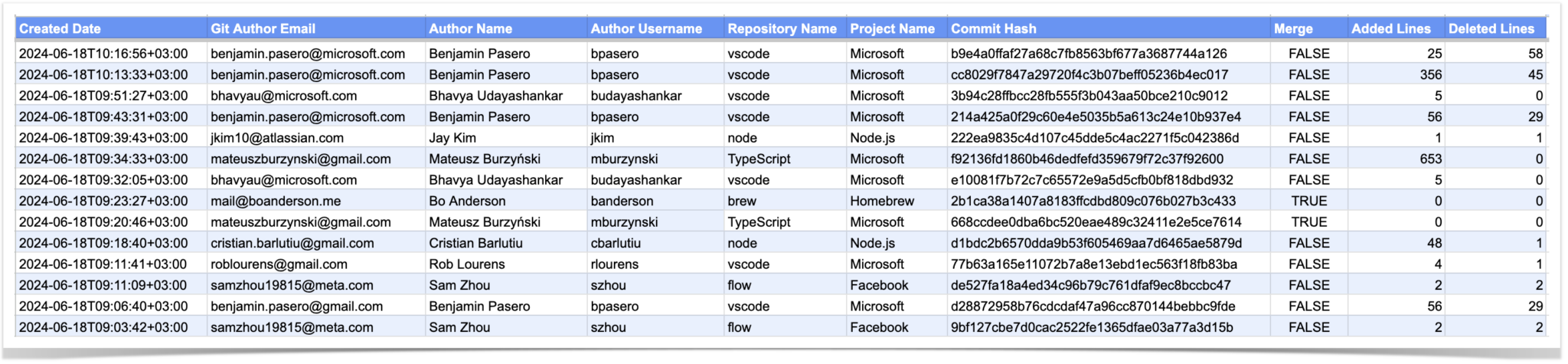Select the commit hash starting with b9e4a0ffaf27

[1109, 54]
